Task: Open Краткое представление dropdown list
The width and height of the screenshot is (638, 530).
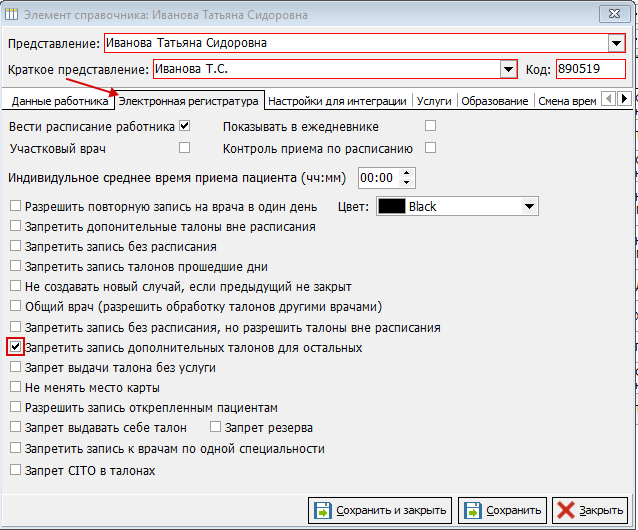Action: tap(508, 69)
